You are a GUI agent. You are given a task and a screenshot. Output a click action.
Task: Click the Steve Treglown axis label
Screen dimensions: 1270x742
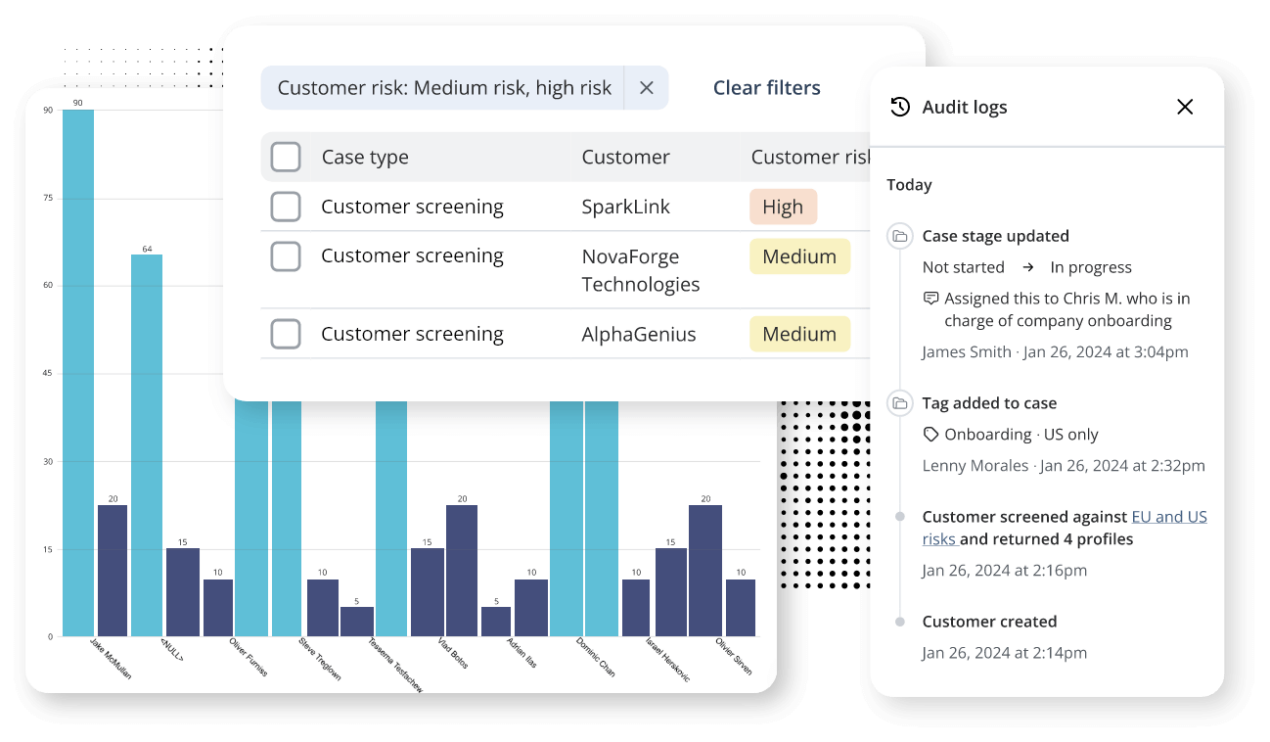(319, 660)
